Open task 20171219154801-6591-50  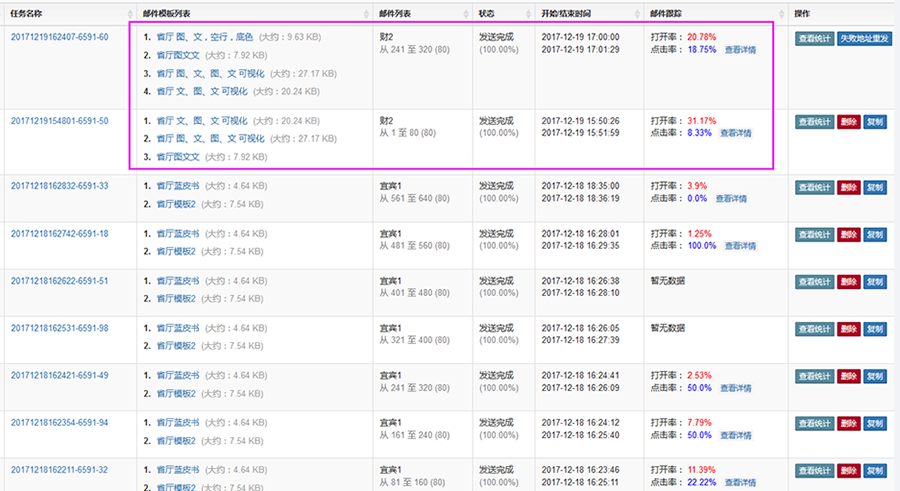point(59,121)
